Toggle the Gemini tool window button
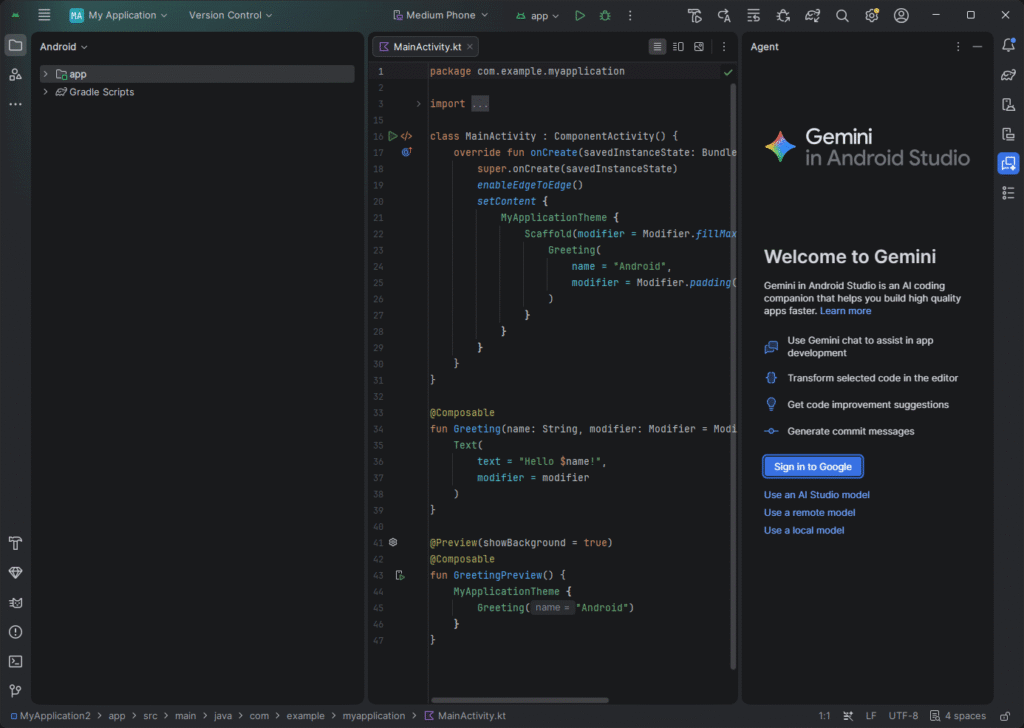 (x=1008, y=163)
